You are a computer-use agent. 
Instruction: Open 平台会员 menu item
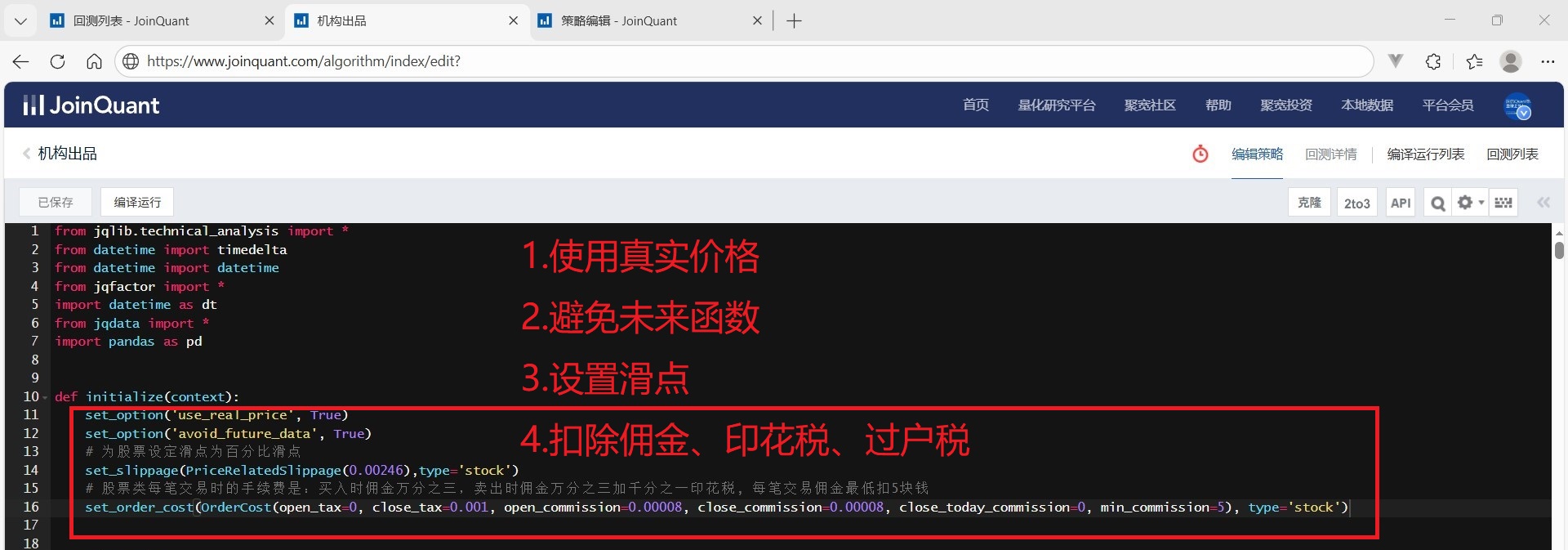(1448, 105)
